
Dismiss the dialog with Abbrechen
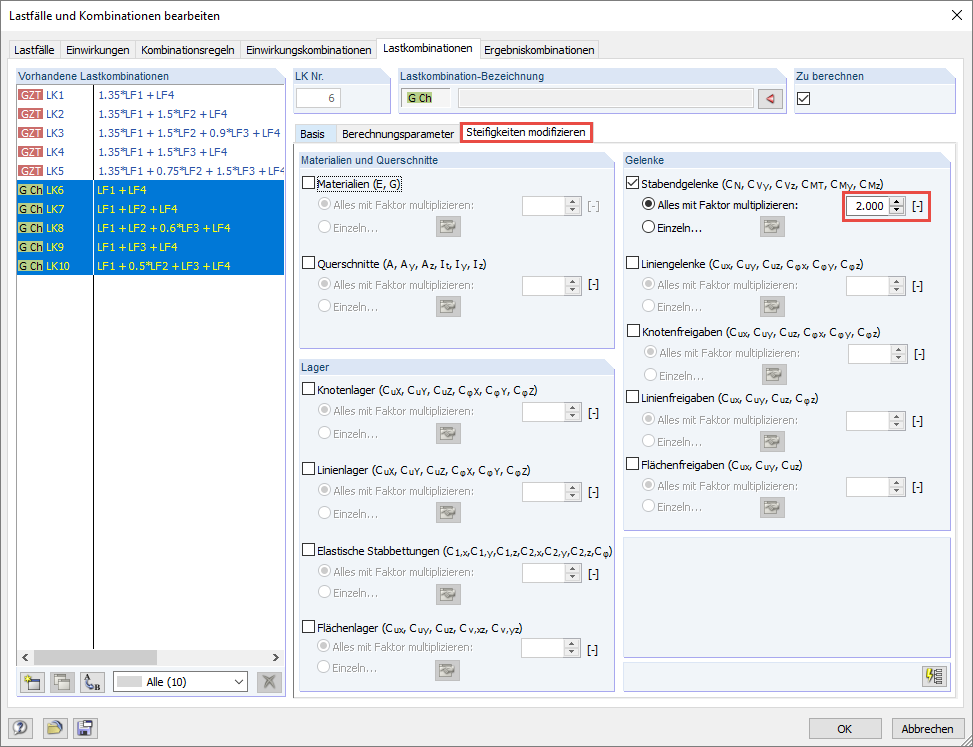click(927, 728)
